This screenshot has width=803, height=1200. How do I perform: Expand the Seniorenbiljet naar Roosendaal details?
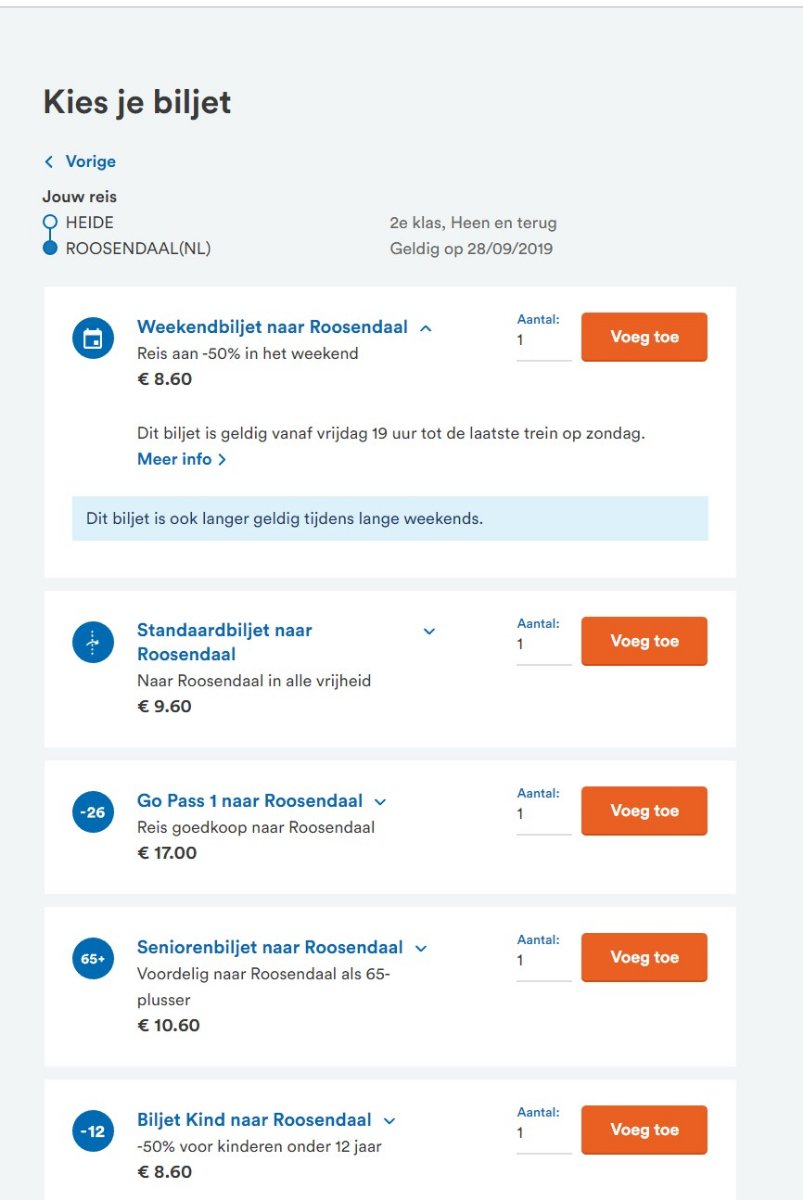(421, 948)
